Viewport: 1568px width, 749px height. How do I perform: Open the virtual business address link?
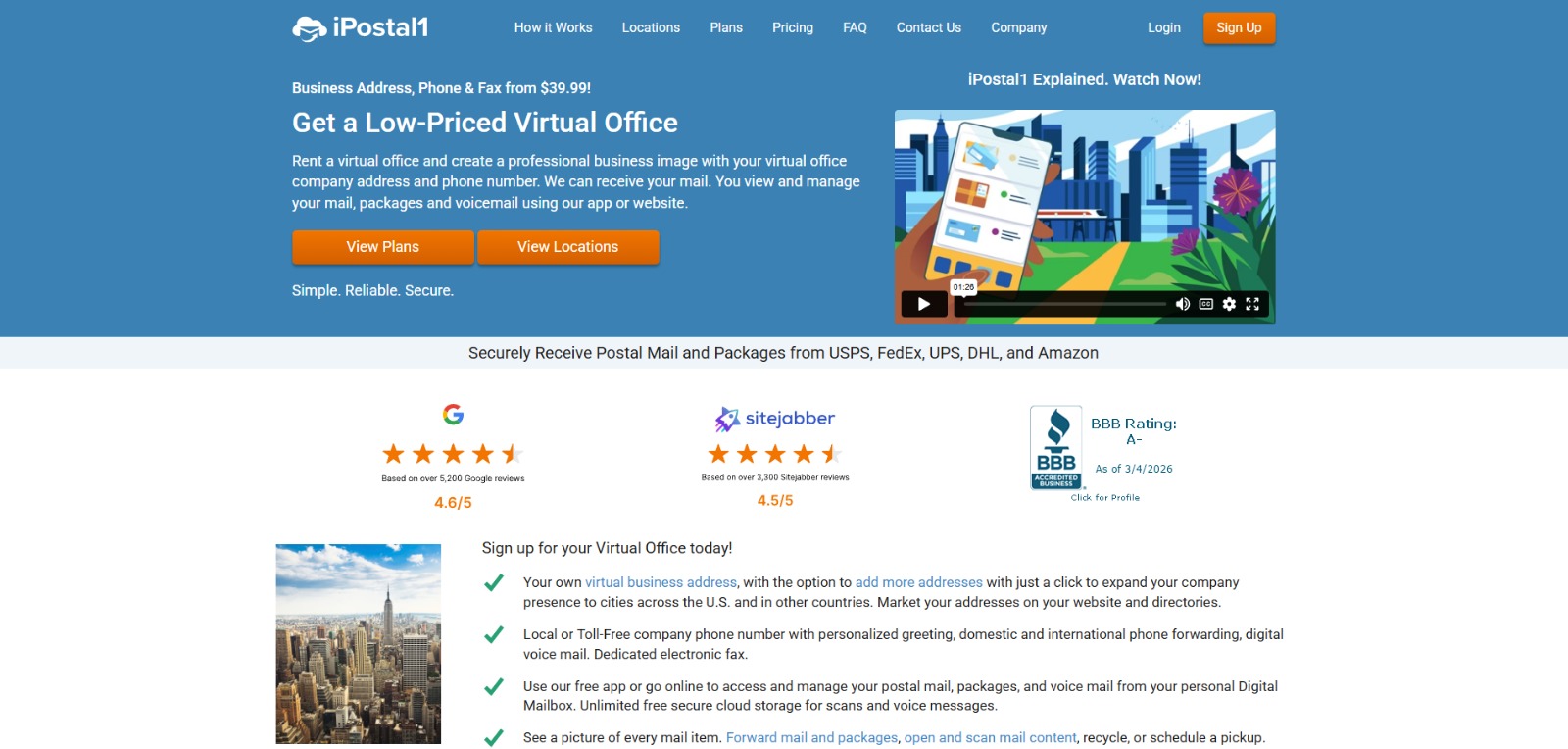tap(661, 582)
